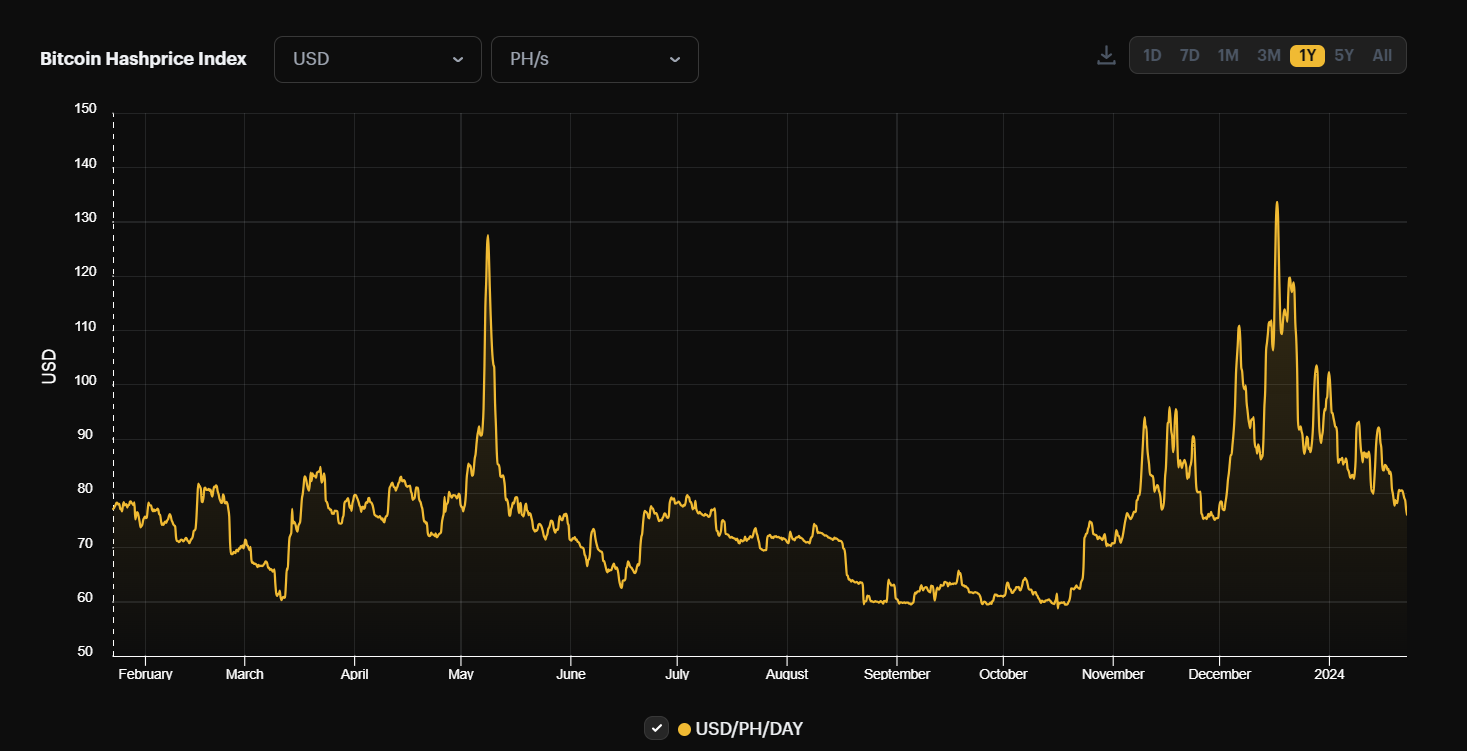Select the 3M time range
The image size is (1467, 751).
click(x=1268, y=56)
